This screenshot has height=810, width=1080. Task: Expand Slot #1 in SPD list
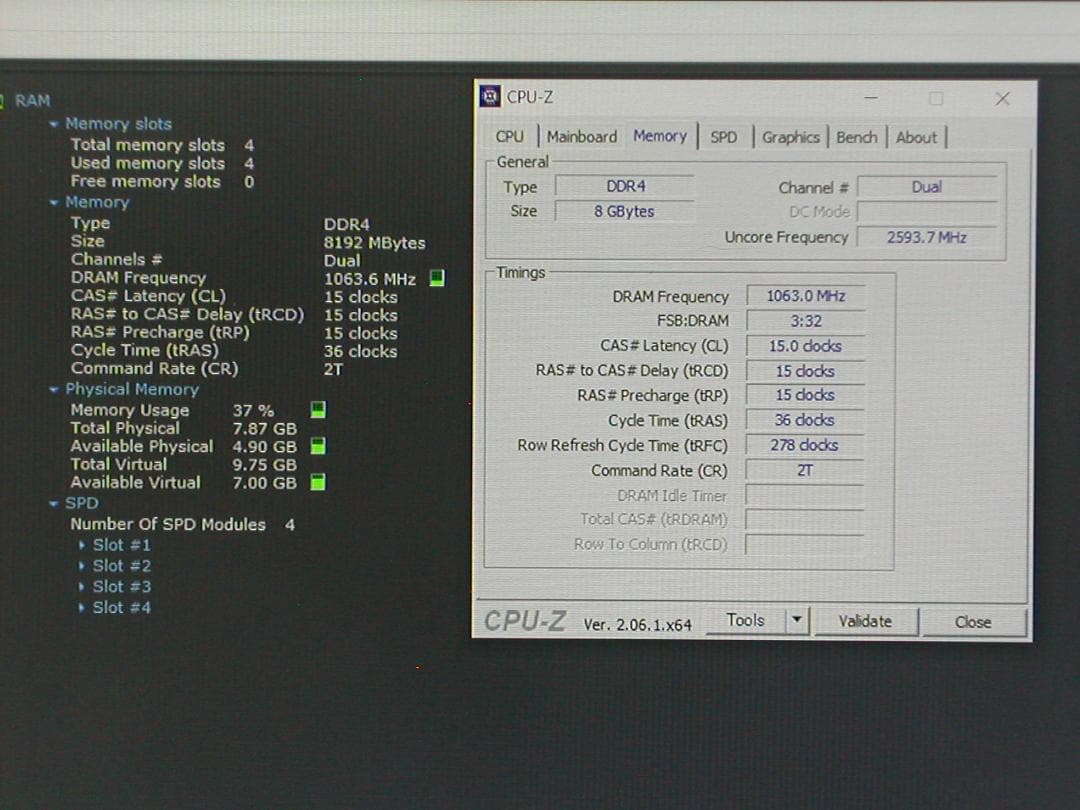tap(82, 545)
